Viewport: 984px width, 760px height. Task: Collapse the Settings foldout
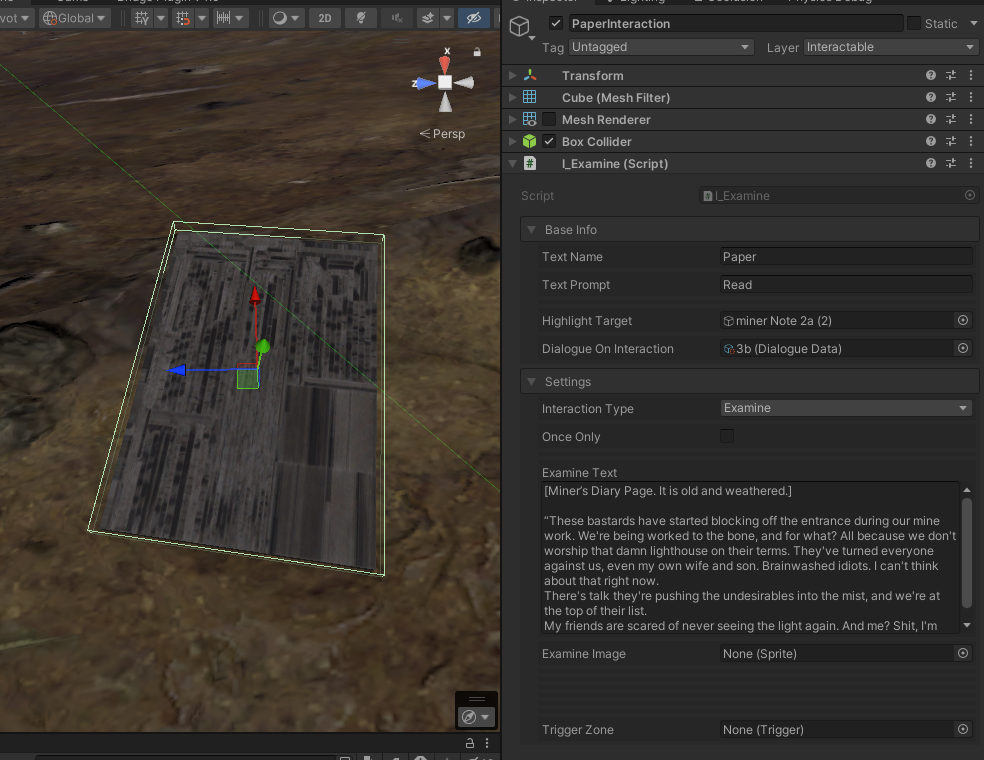click(532, 382)
